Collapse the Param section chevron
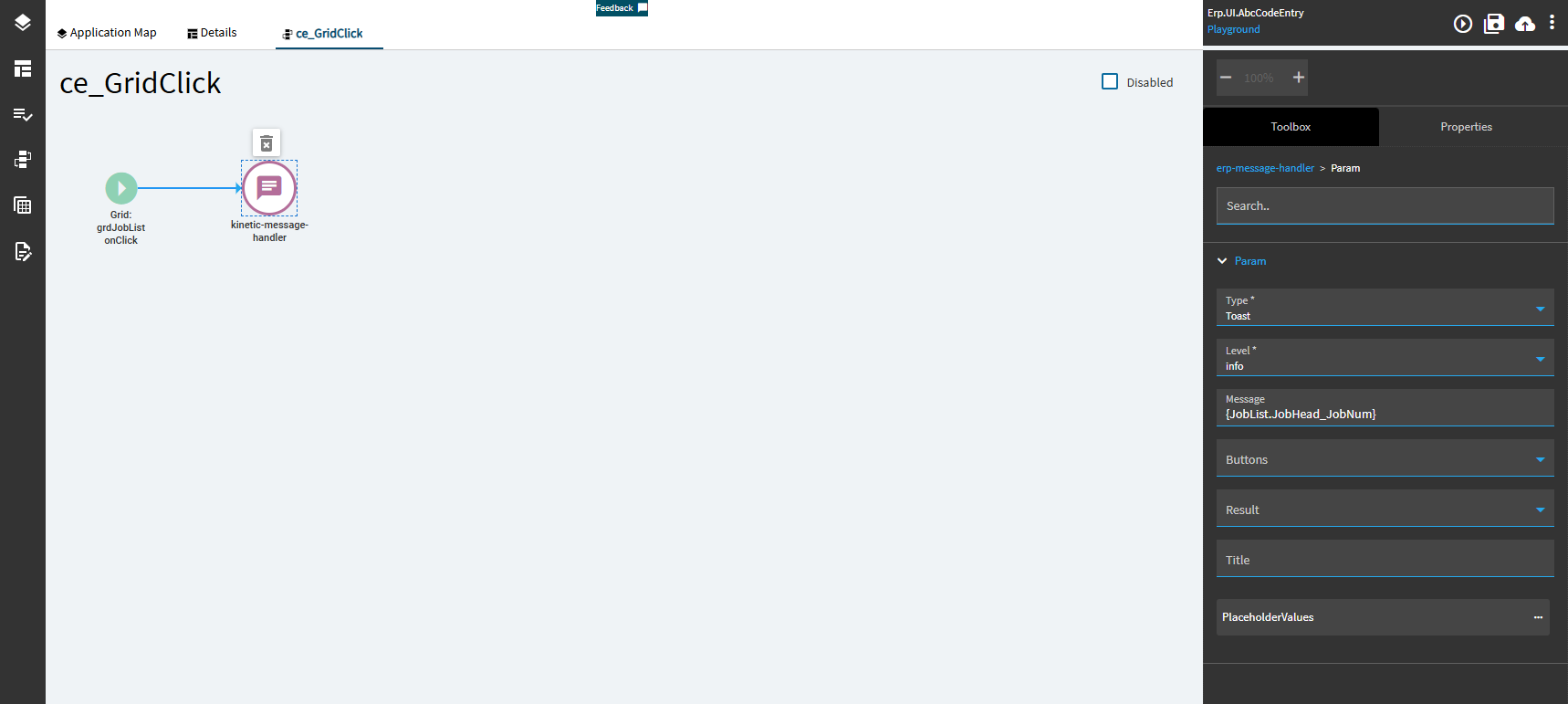This screenshot has height=704, width=1568. coord(1222,261)
